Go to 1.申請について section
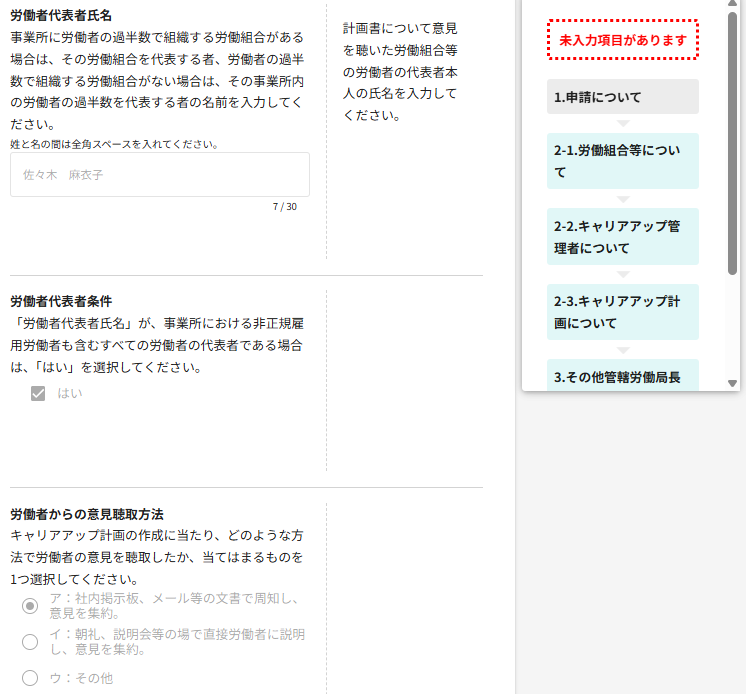The width and height of the screenshot is (746, 694). [x=623, y=97]
